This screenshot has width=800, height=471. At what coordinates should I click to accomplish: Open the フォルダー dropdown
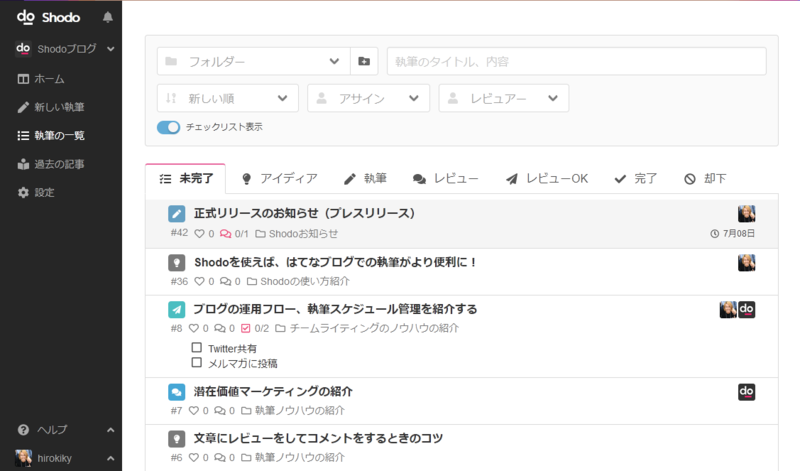coord(254,61)
